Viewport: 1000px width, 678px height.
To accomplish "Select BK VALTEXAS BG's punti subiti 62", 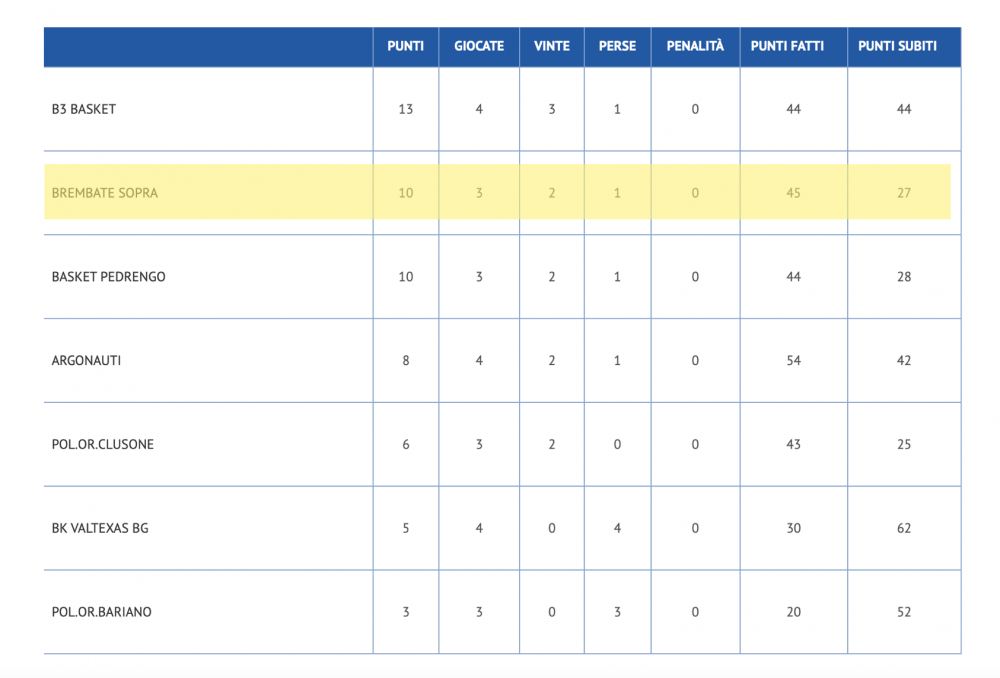I will tap(904, 528).
